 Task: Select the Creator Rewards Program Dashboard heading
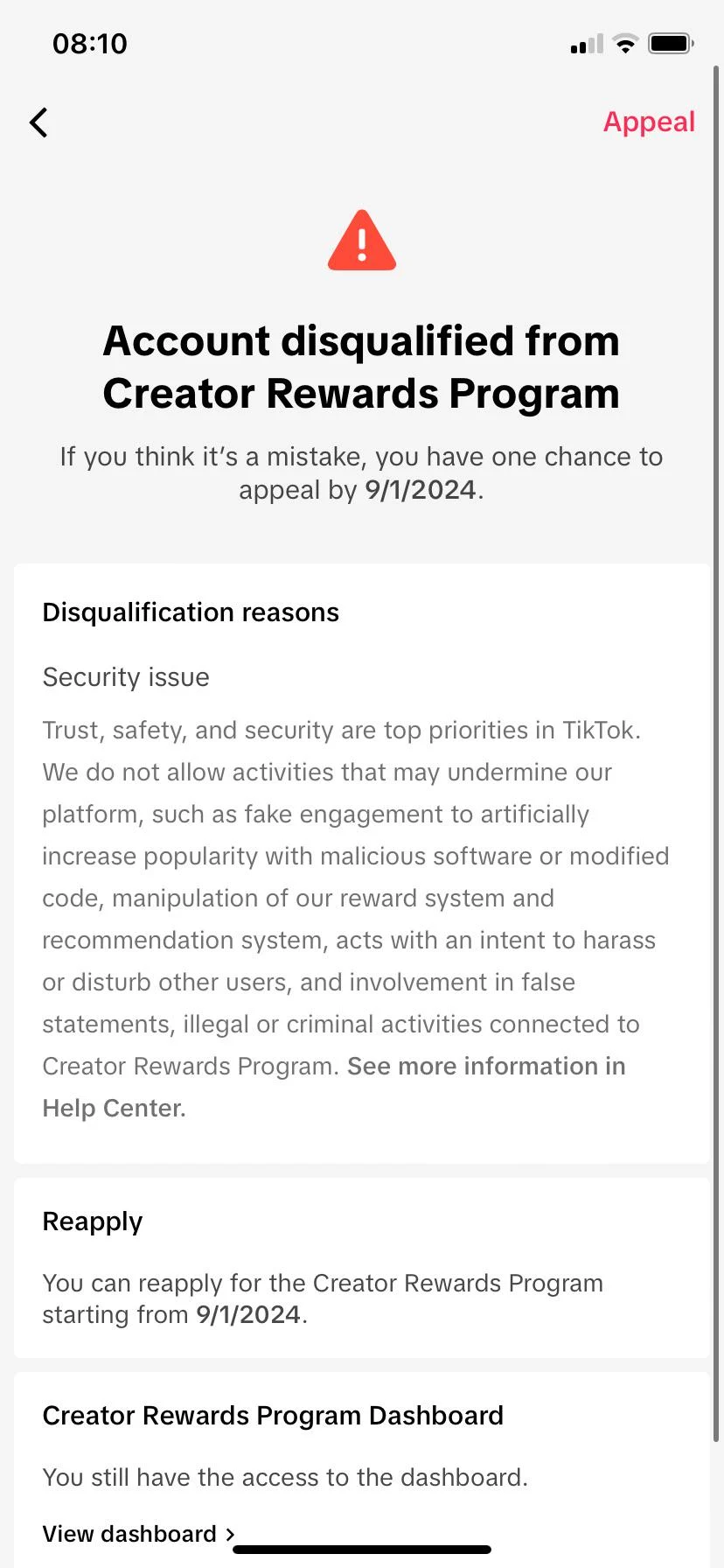(x=272, y=1415)
